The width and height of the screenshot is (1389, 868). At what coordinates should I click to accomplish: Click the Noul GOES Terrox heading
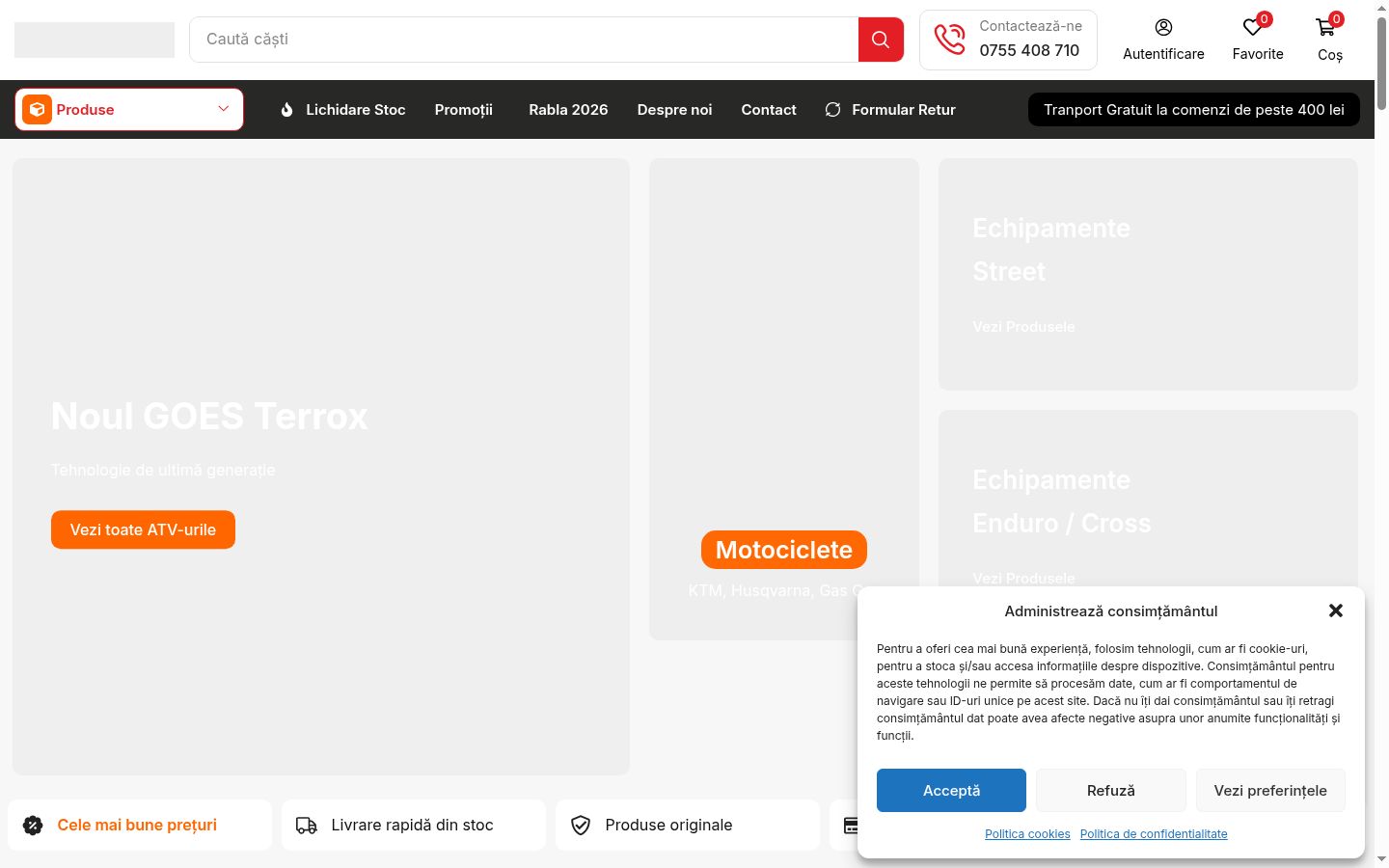[209, 417]
